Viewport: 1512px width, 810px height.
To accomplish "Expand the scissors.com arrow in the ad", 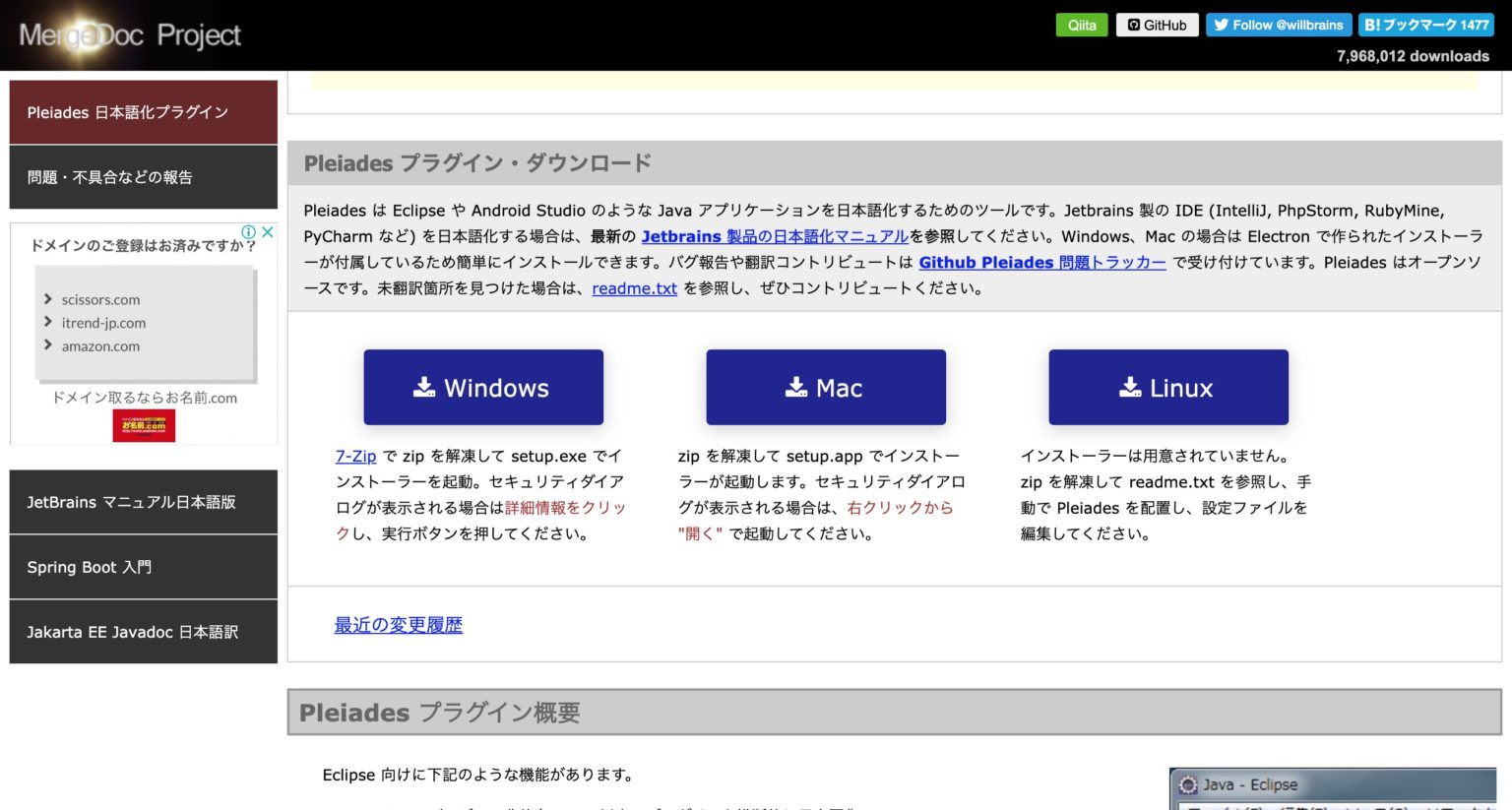I will point(49,299).
